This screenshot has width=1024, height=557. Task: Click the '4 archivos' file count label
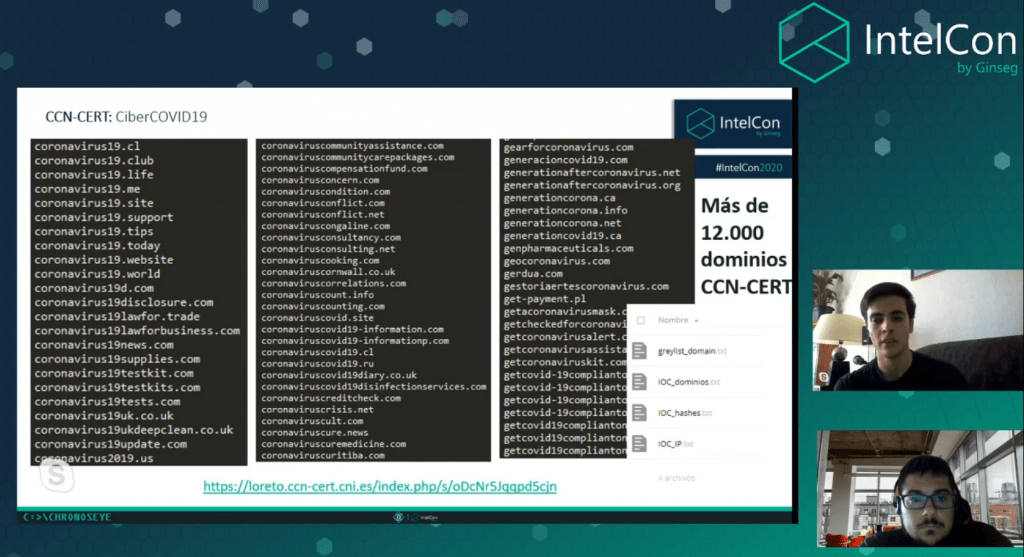677,478
